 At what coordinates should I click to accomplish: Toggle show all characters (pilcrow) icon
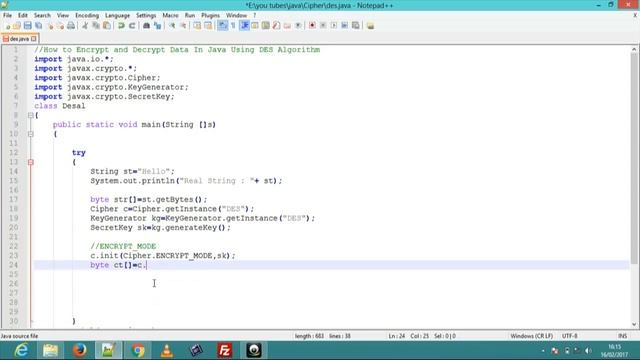[x=233, y=26]
